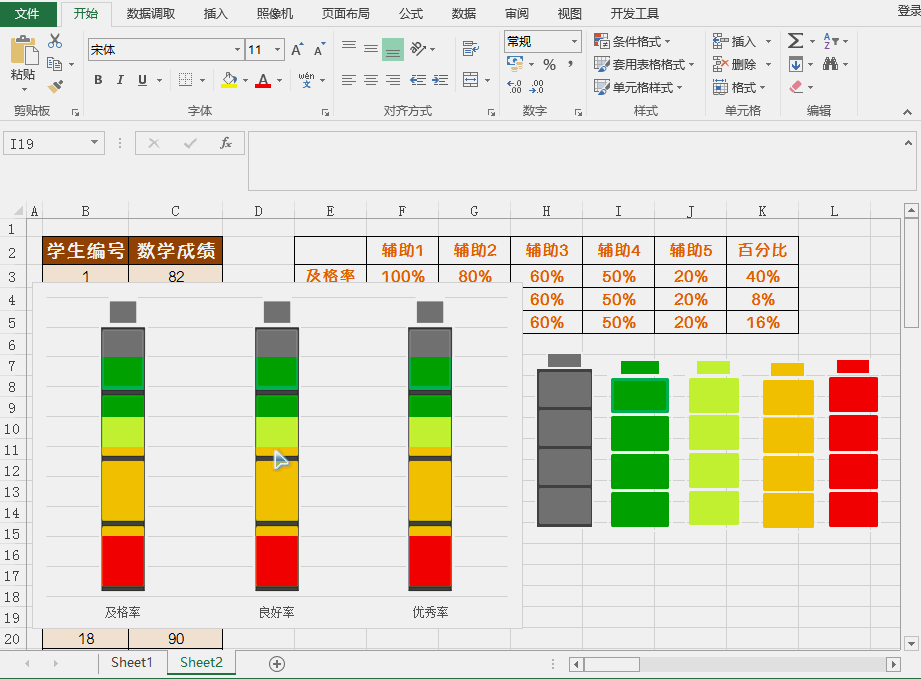Open the font dialog launcher in 字体 group
The image size is (921, 679).
[325, 112]
